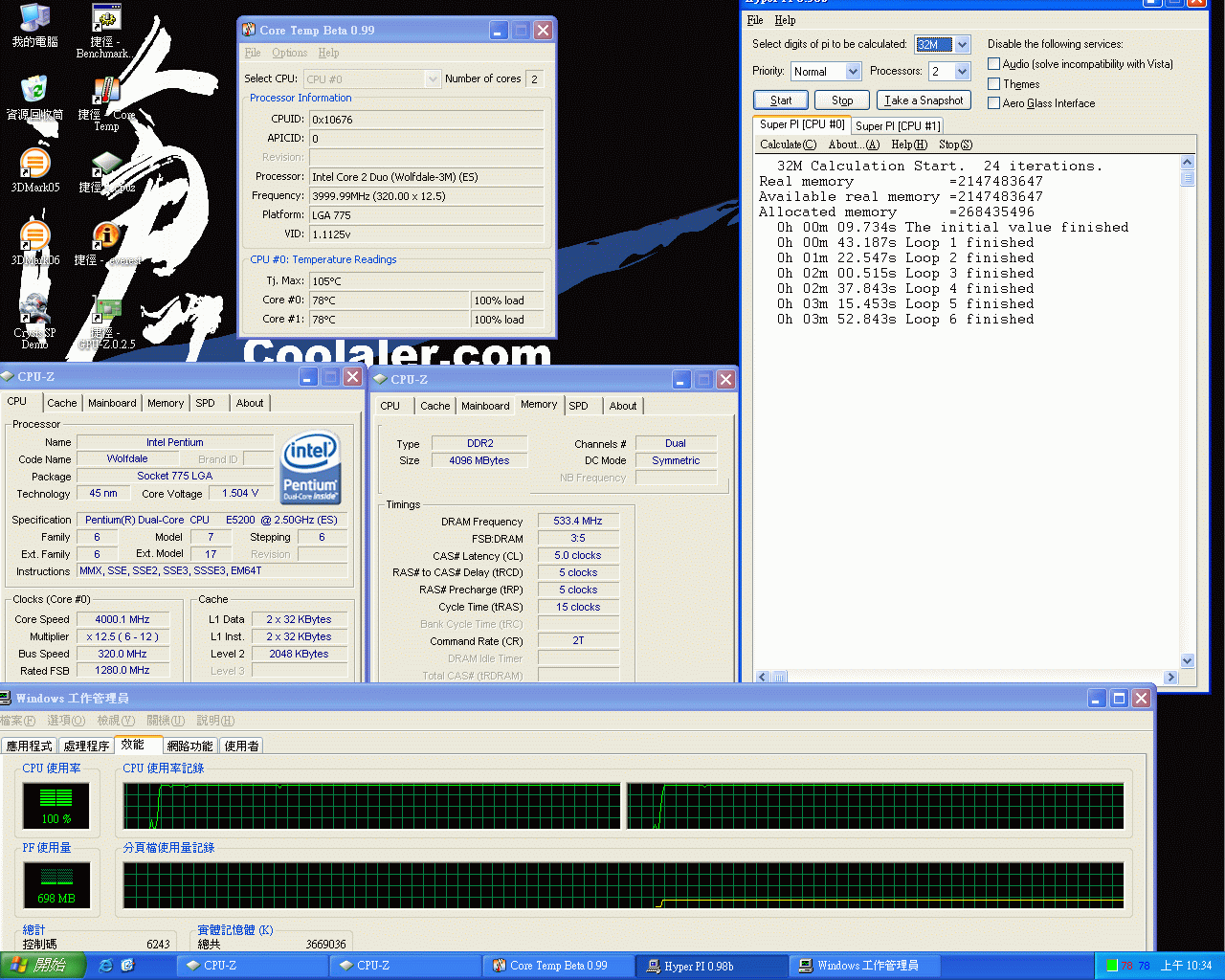Switch to Super PI [CPU #0] tab

(x=802, y=124)
